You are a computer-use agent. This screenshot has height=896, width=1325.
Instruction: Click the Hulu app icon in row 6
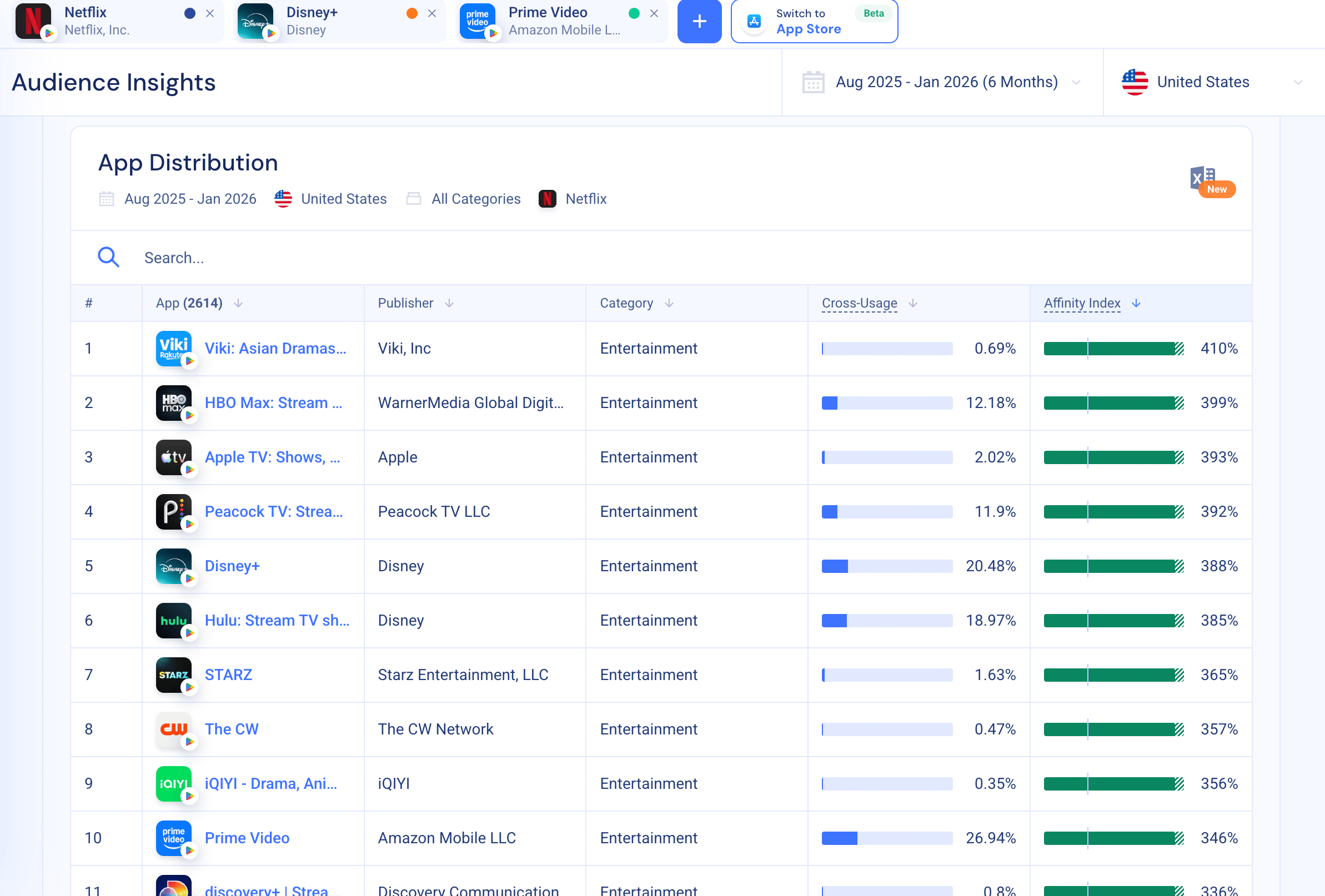[174, 620]
